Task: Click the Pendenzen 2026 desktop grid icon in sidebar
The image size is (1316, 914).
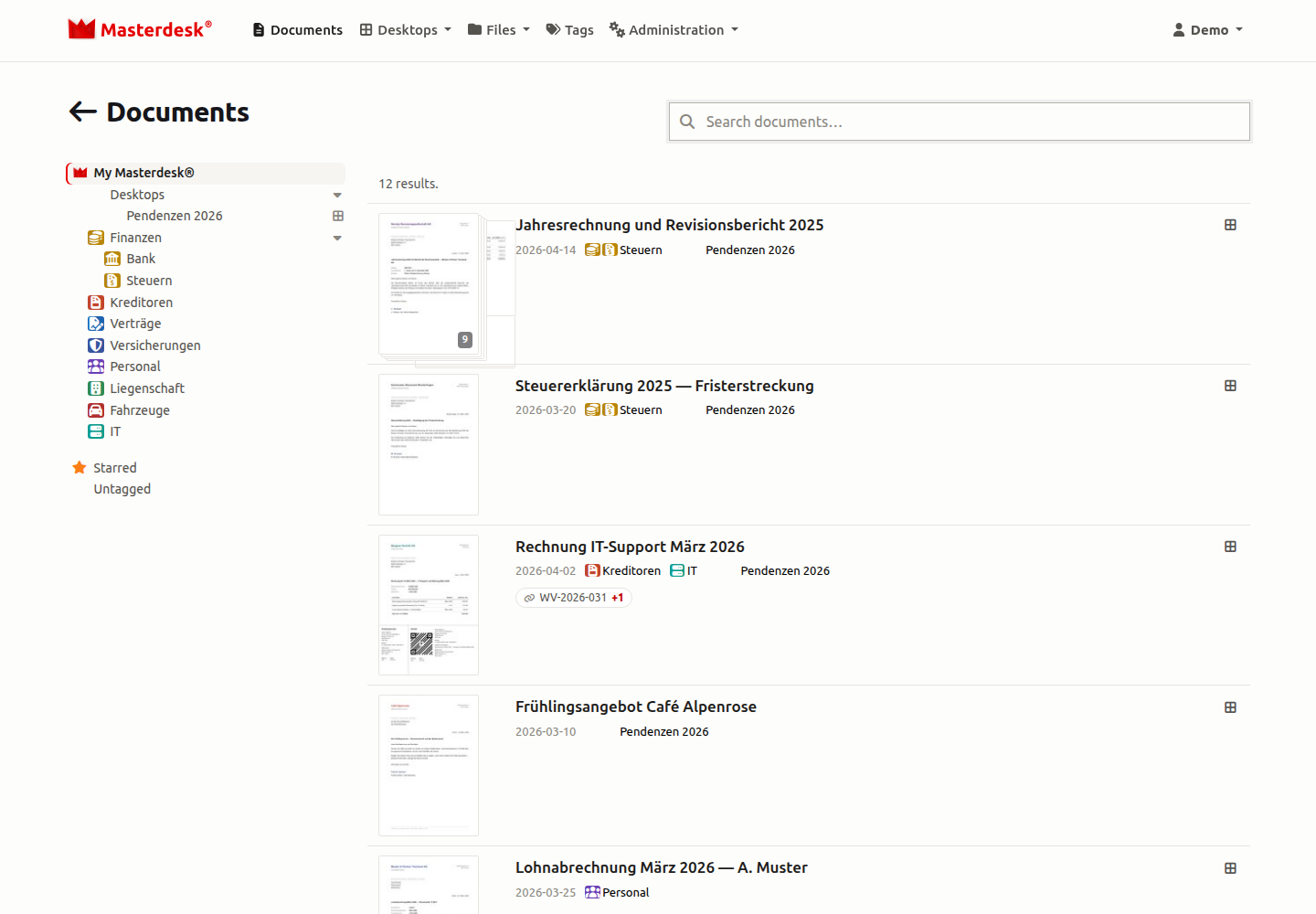Action: (x=338, y=216)
